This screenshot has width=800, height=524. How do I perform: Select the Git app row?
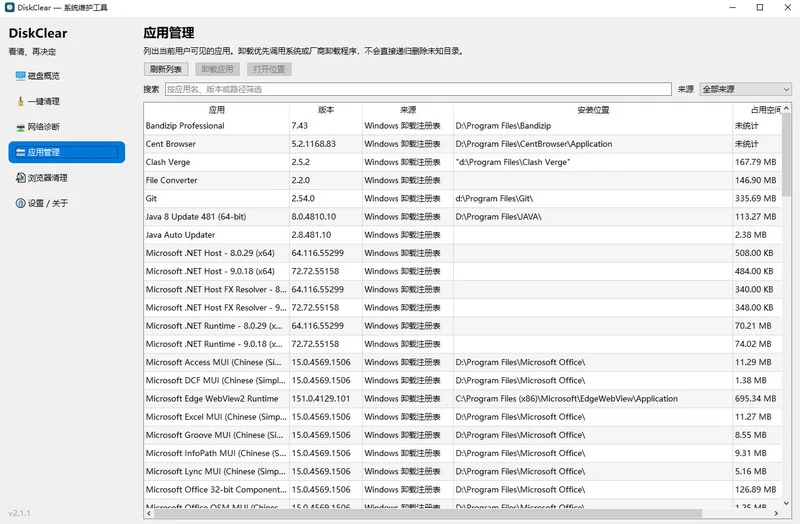[x=463, y=198]
